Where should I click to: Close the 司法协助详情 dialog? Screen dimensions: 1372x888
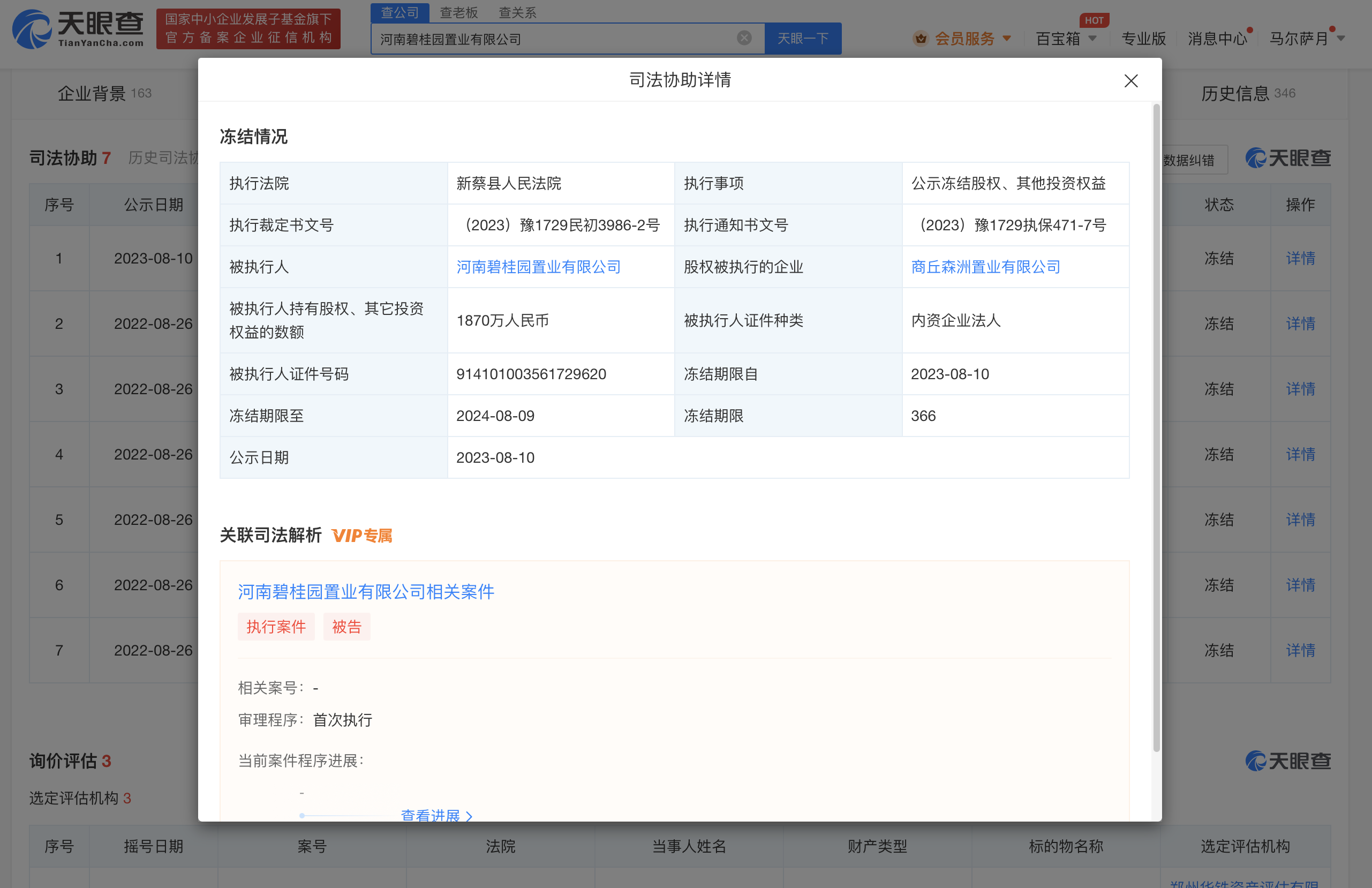[x=1130, y=81]
